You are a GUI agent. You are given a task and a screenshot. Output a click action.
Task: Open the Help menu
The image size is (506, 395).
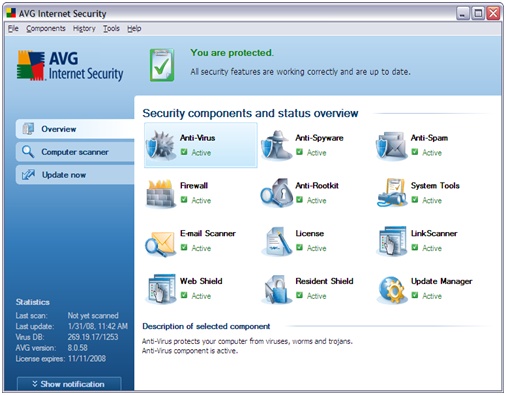[x=134, y=29]
